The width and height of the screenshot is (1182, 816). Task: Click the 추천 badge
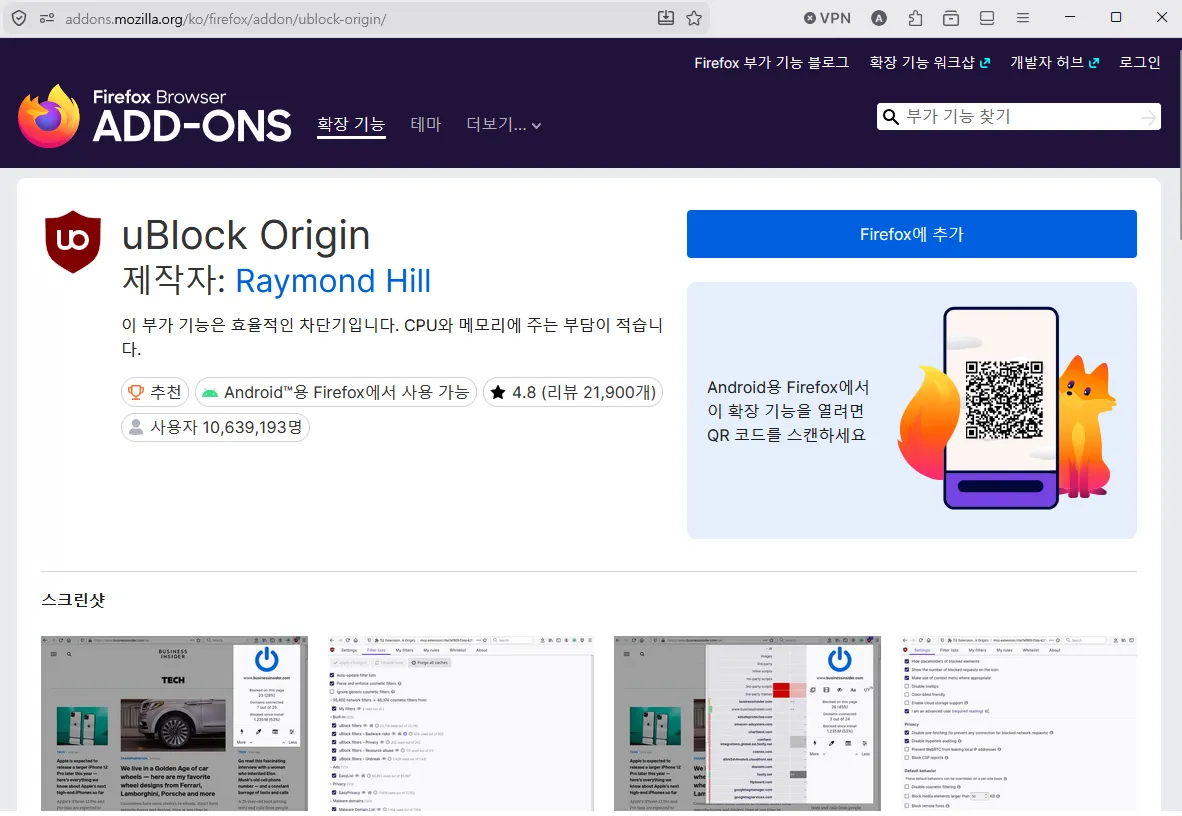(155, 392)
